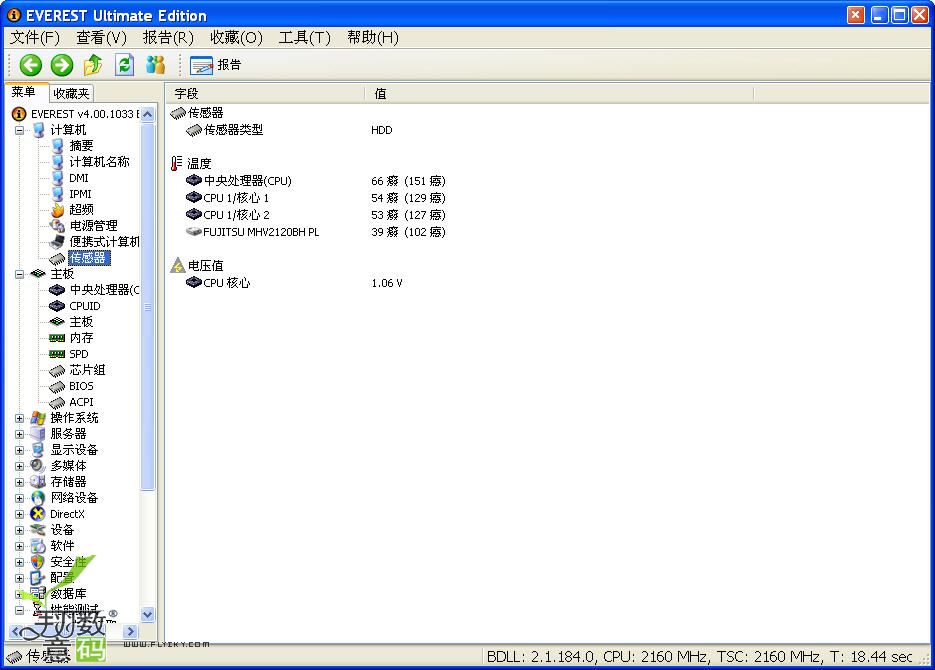Select the 中央处理器(CPU) temperature row

click(316, 181)
